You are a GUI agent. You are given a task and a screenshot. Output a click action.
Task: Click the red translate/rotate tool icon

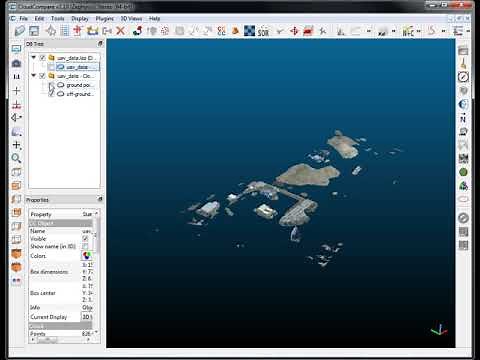pos(294,31)
